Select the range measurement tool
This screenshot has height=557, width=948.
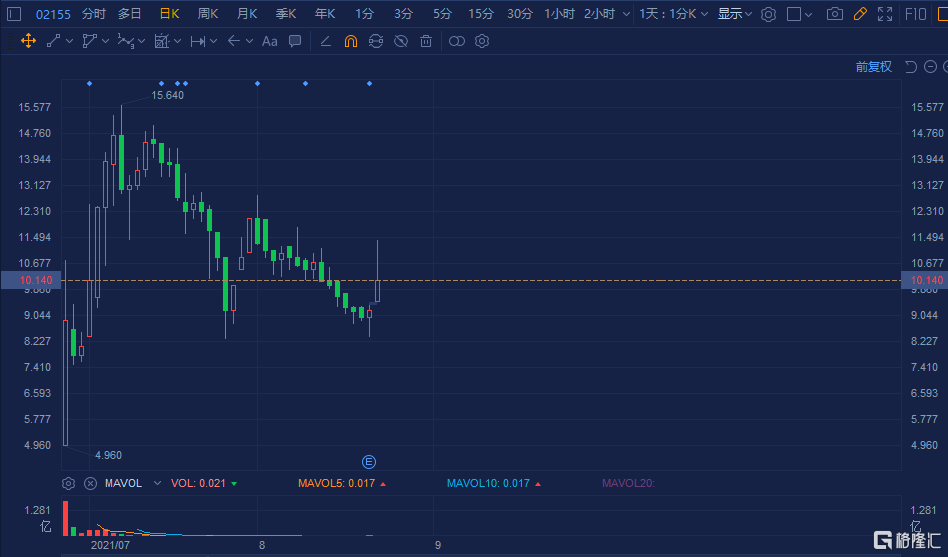point(197,41)
